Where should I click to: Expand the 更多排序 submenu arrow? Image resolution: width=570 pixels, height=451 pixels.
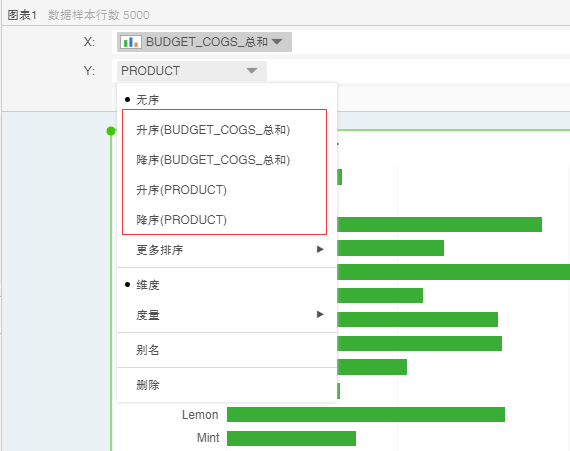[320, 249]
